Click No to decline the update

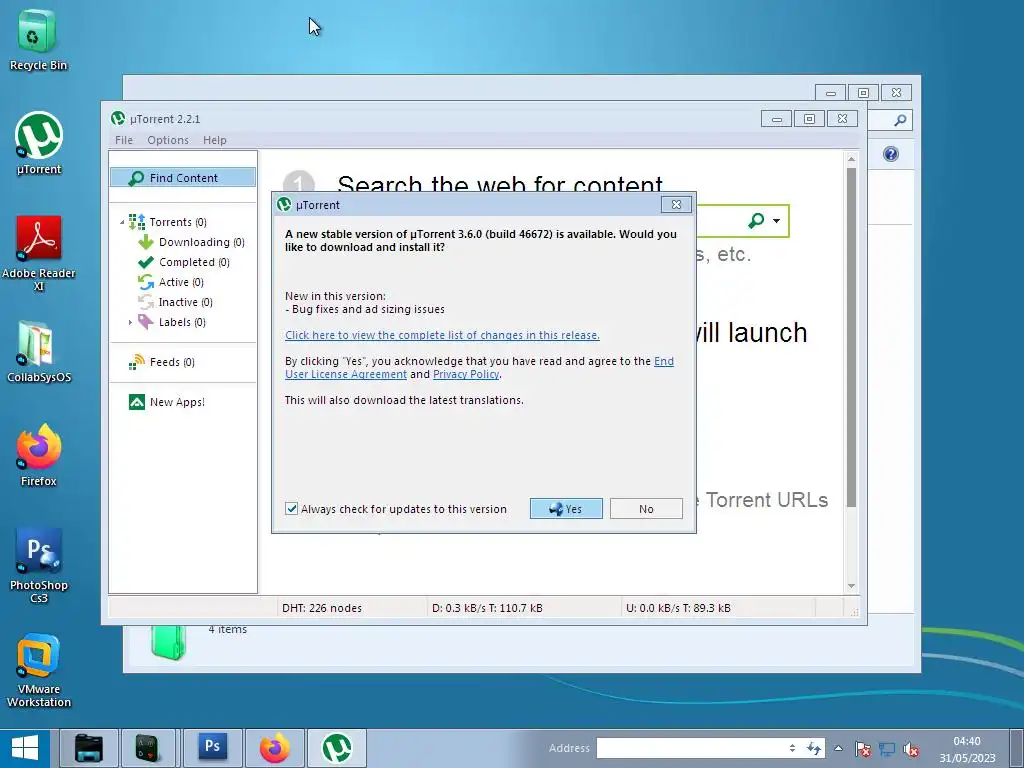click(x=646, y=509)
